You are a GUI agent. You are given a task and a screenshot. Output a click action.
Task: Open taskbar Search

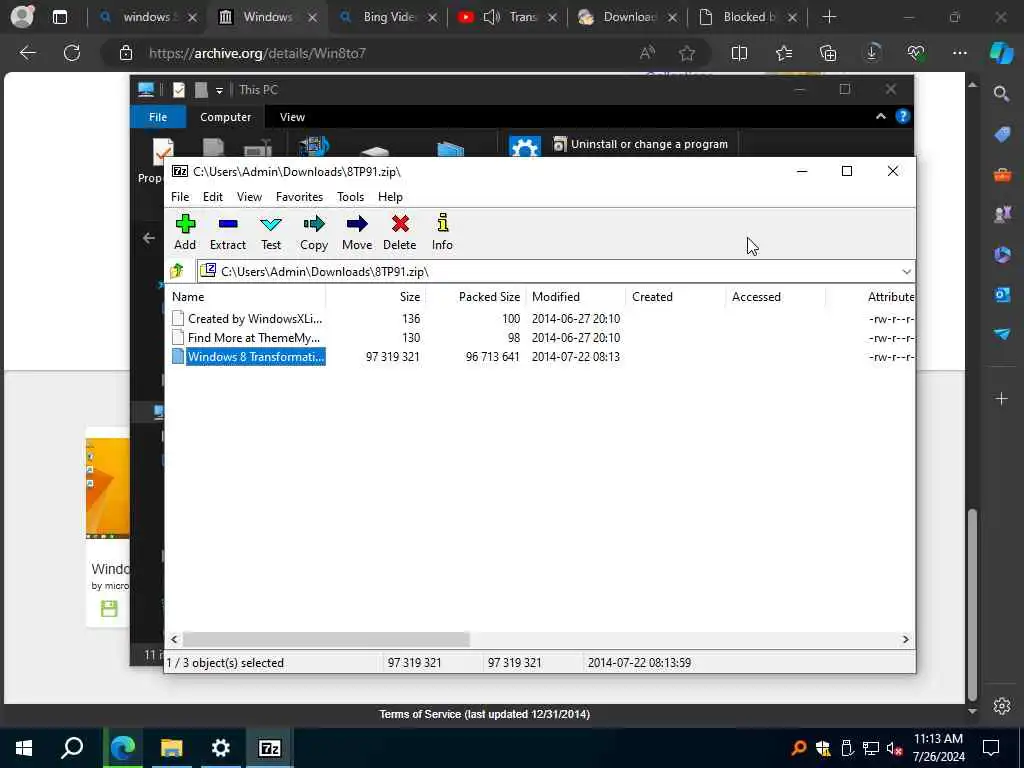pos(72,748)
